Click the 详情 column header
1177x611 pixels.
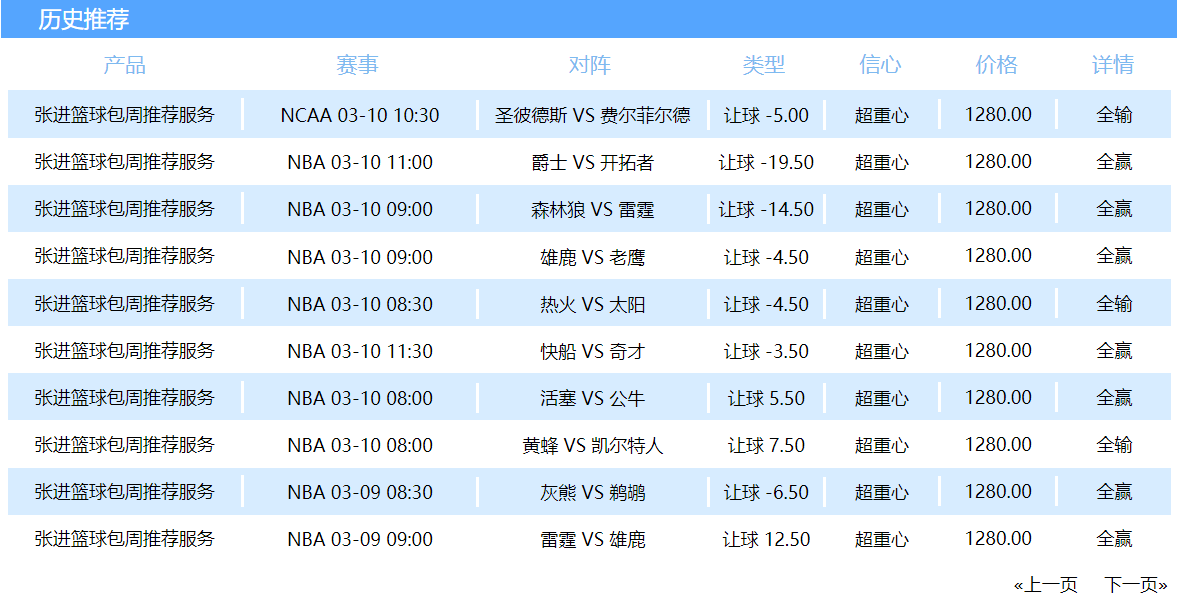(1113, 65)
